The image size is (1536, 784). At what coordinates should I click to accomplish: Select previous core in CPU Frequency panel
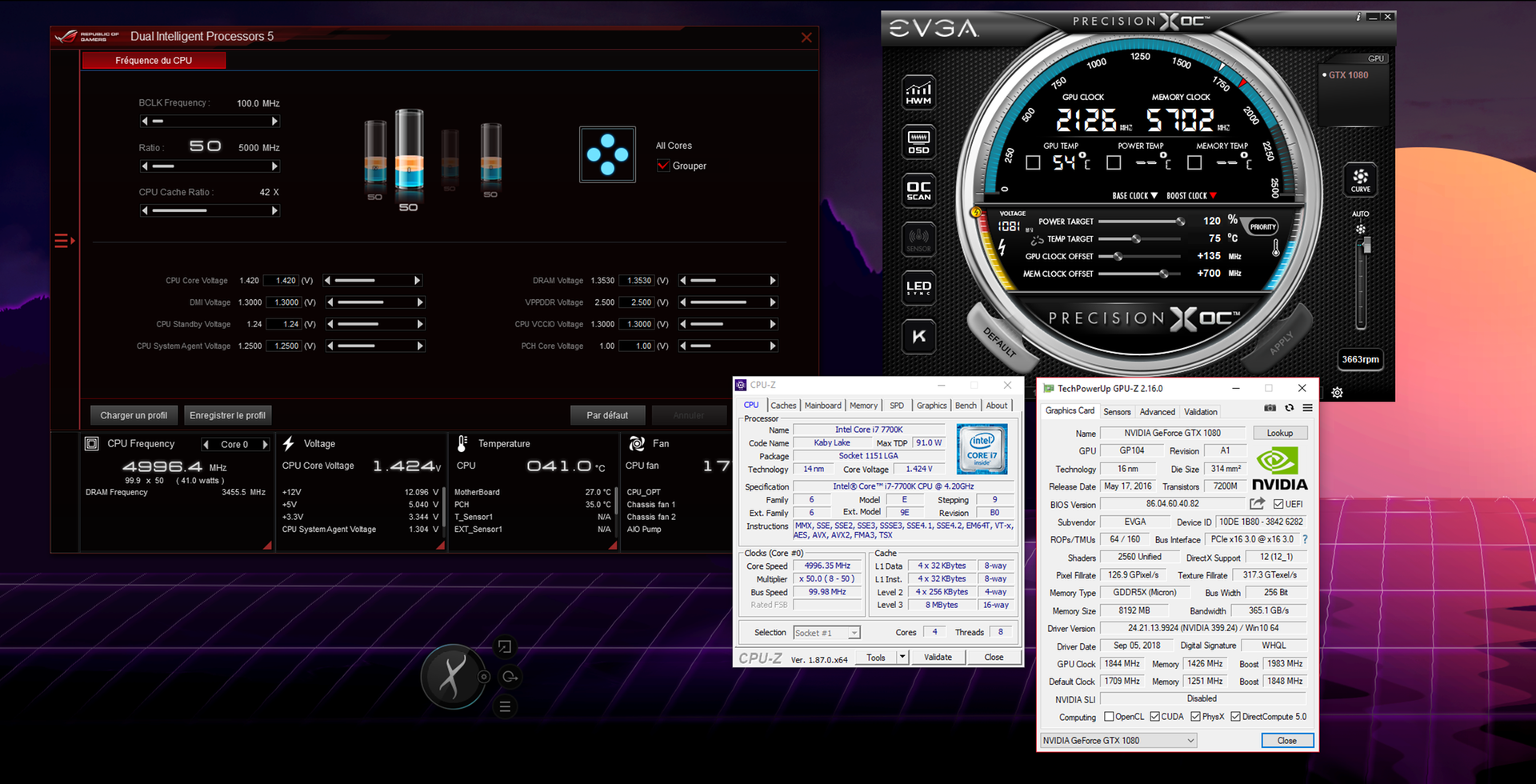206,445
